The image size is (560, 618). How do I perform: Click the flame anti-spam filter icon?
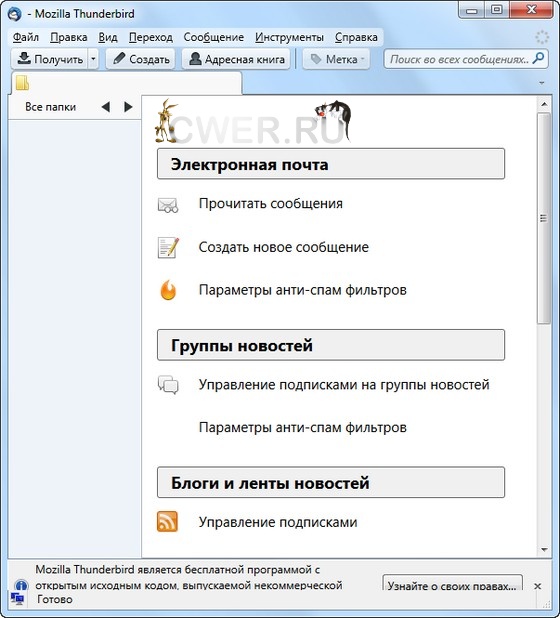click(x=168, y=290)
